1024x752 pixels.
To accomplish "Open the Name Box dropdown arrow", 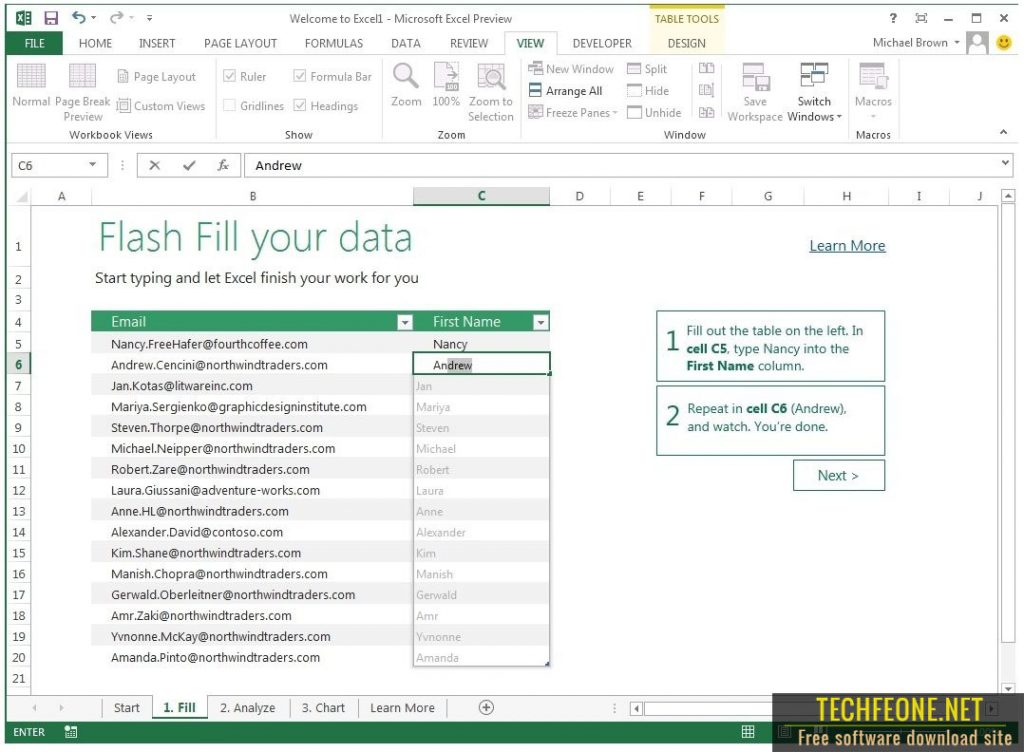I will click(x=93, y=165).
